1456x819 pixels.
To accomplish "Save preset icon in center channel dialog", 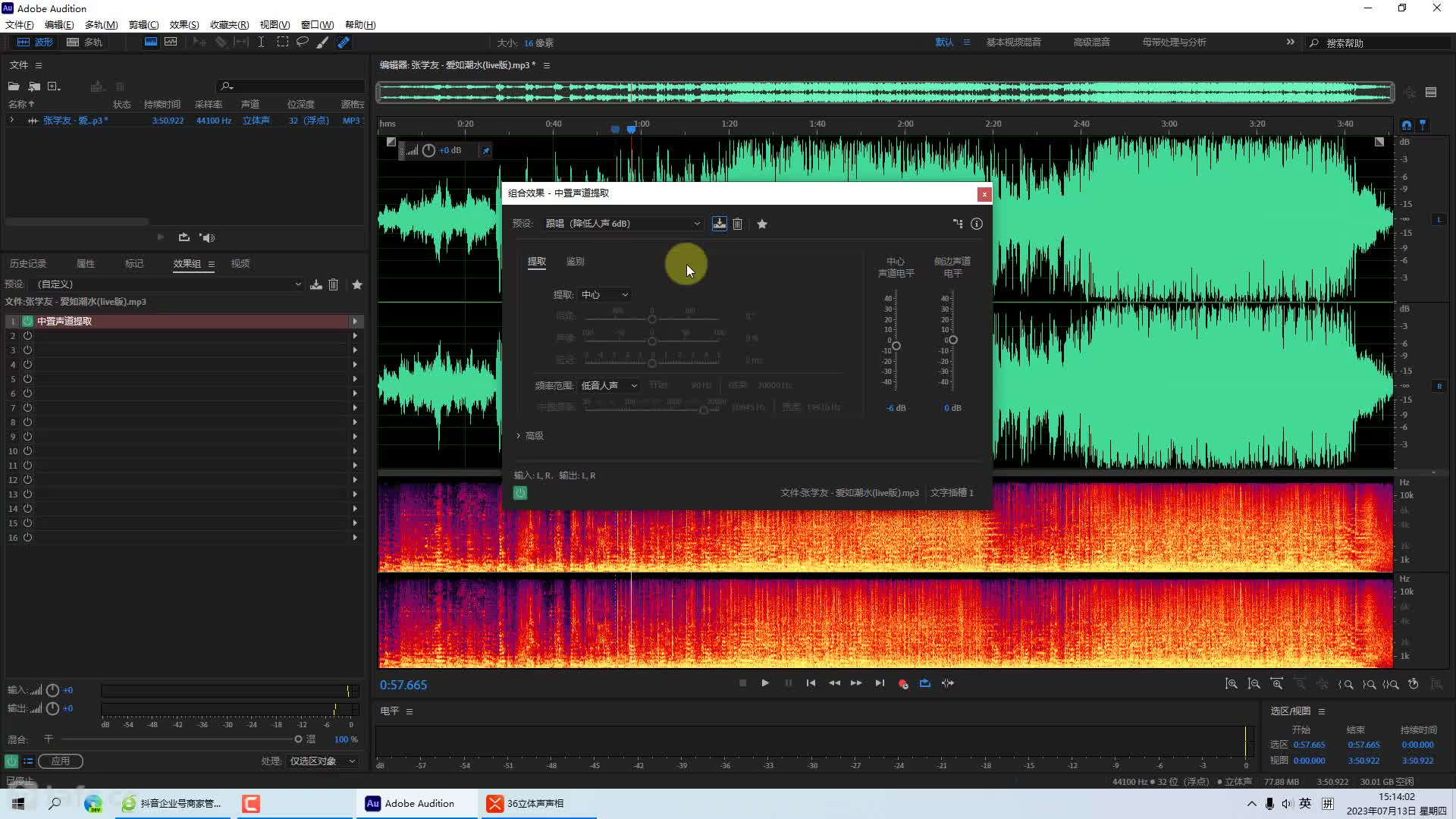I will pyautogui.click(x=719, y=224).
